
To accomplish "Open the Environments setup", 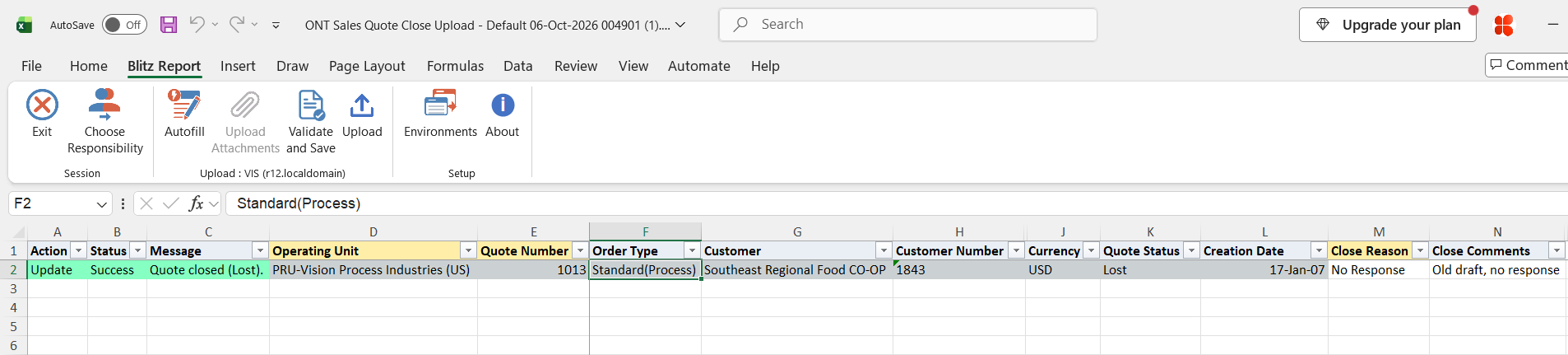I will [440, 114].
